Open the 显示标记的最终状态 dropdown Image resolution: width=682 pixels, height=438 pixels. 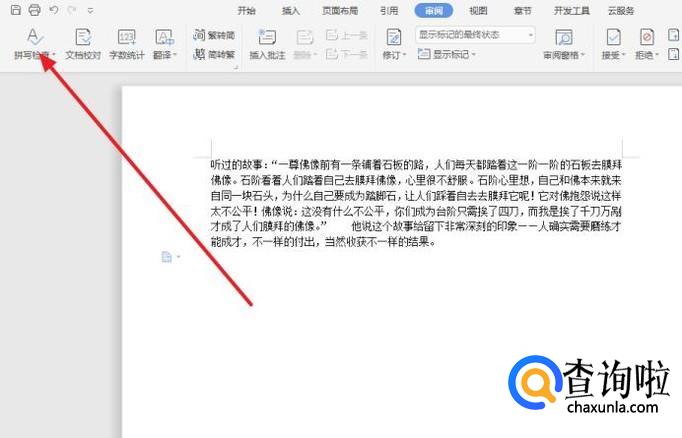click(475, 35)
